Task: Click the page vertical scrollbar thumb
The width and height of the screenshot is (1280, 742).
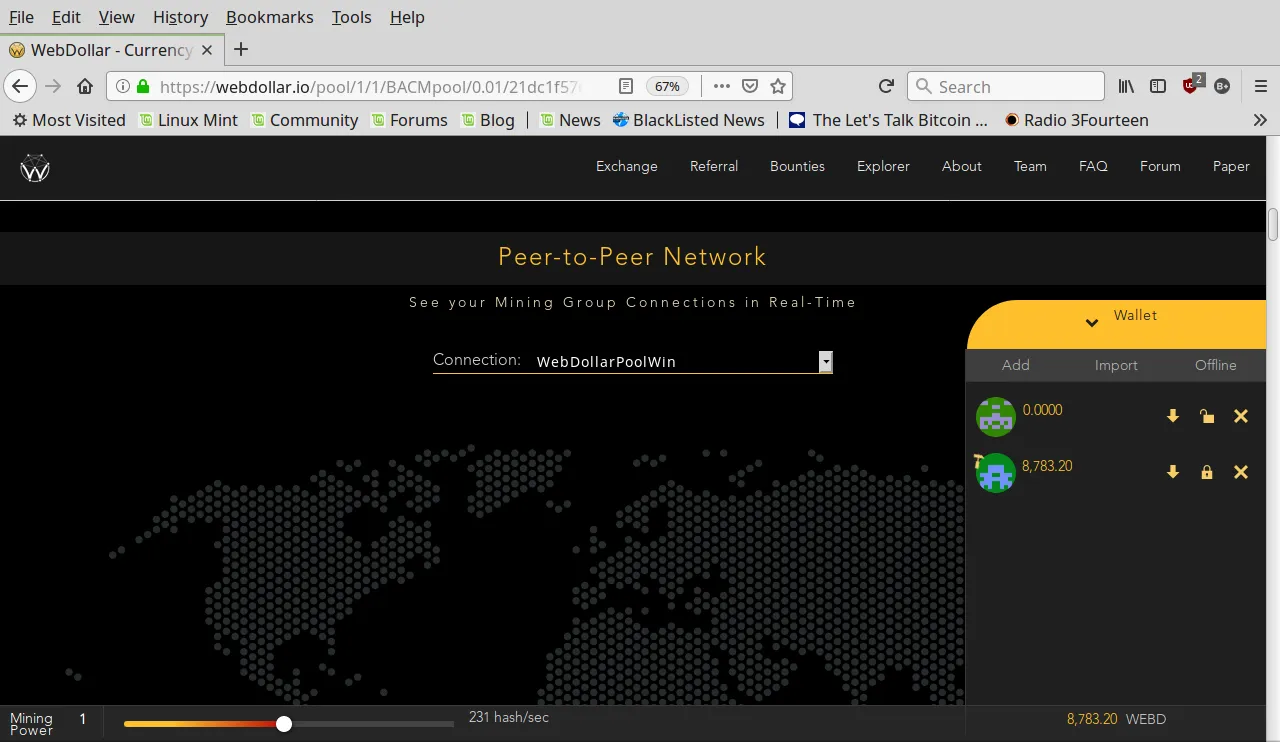Action: point(1273,224)
